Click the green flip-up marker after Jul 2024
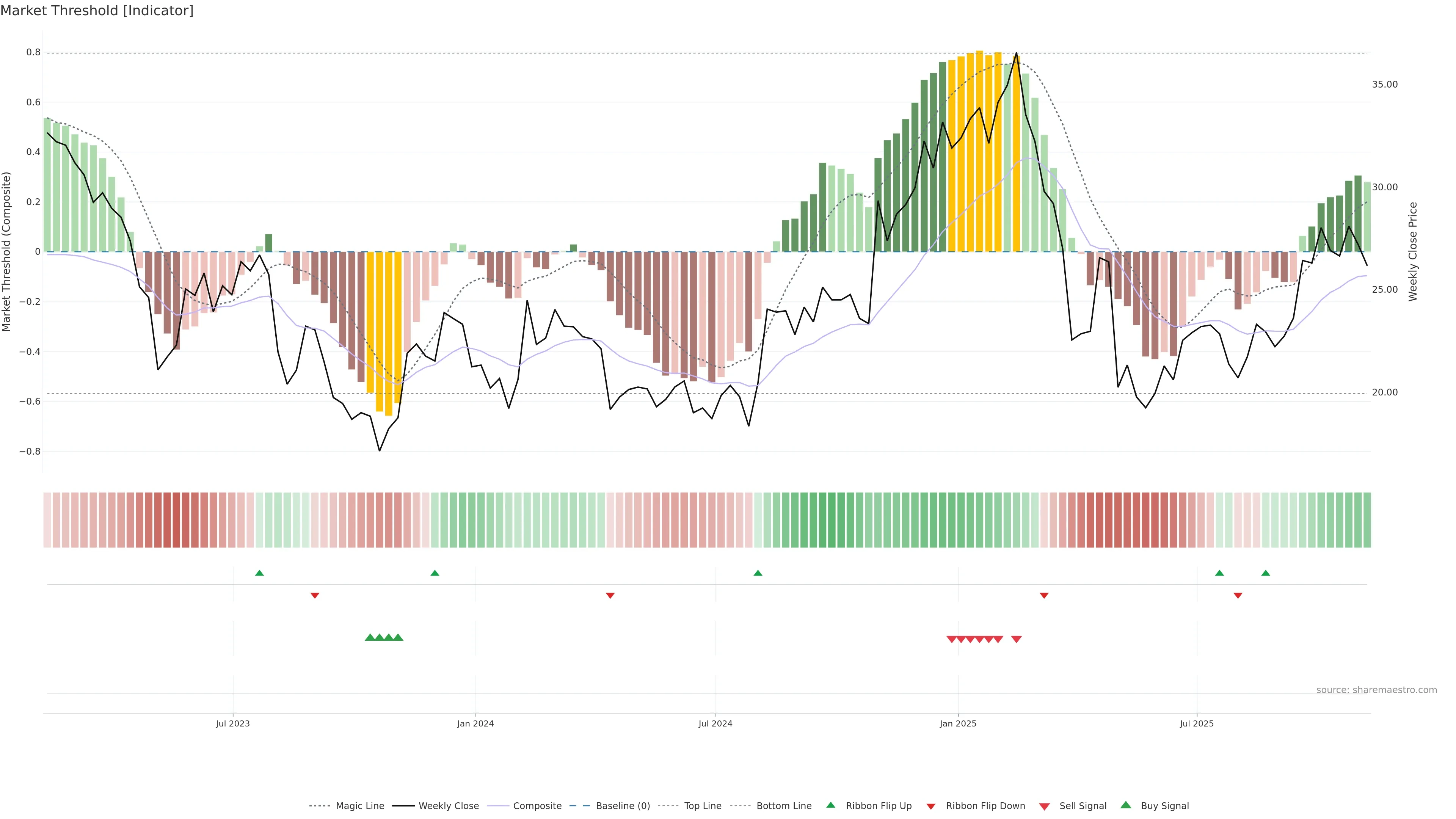1456x819 pixels. pos(758,573)
